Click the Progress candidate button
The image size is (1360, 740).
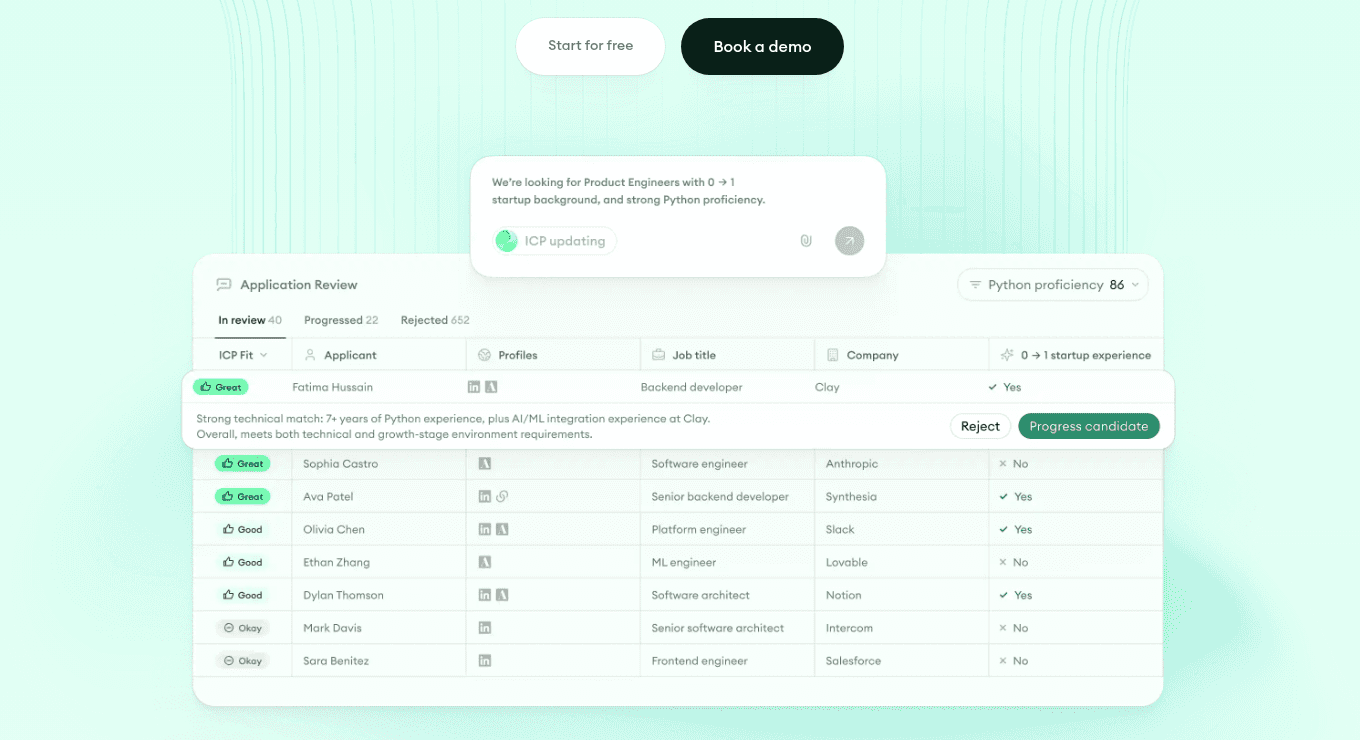[1089, 426]
